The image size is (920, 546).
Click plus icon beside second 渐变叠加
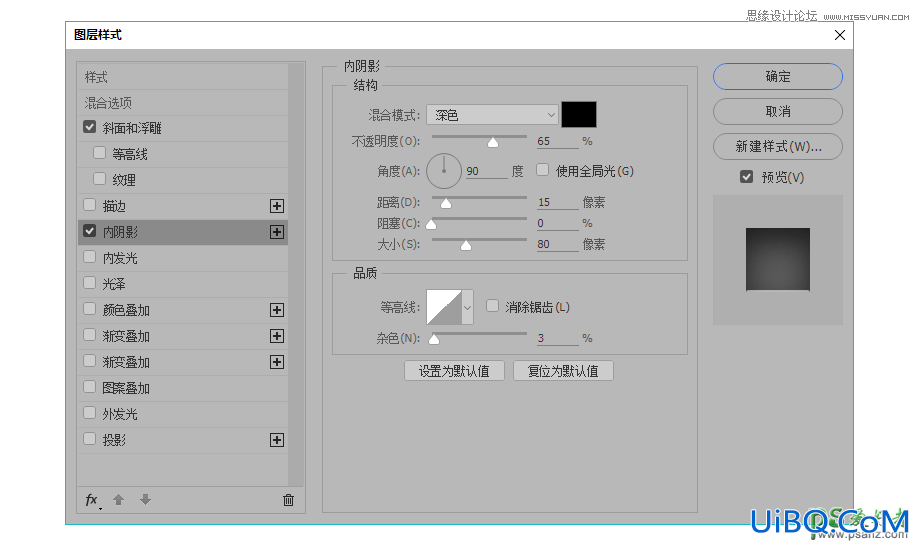[x=277, y=362]
